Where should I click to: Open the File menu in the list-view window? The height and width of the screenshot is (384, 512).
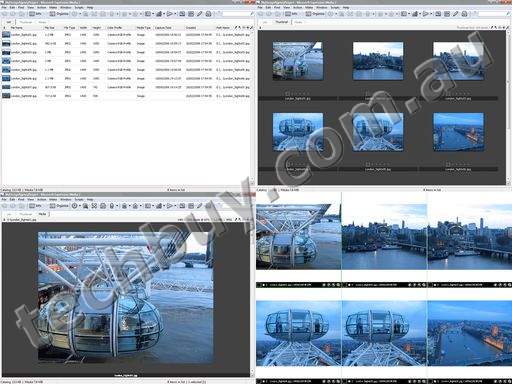point(4,7)
